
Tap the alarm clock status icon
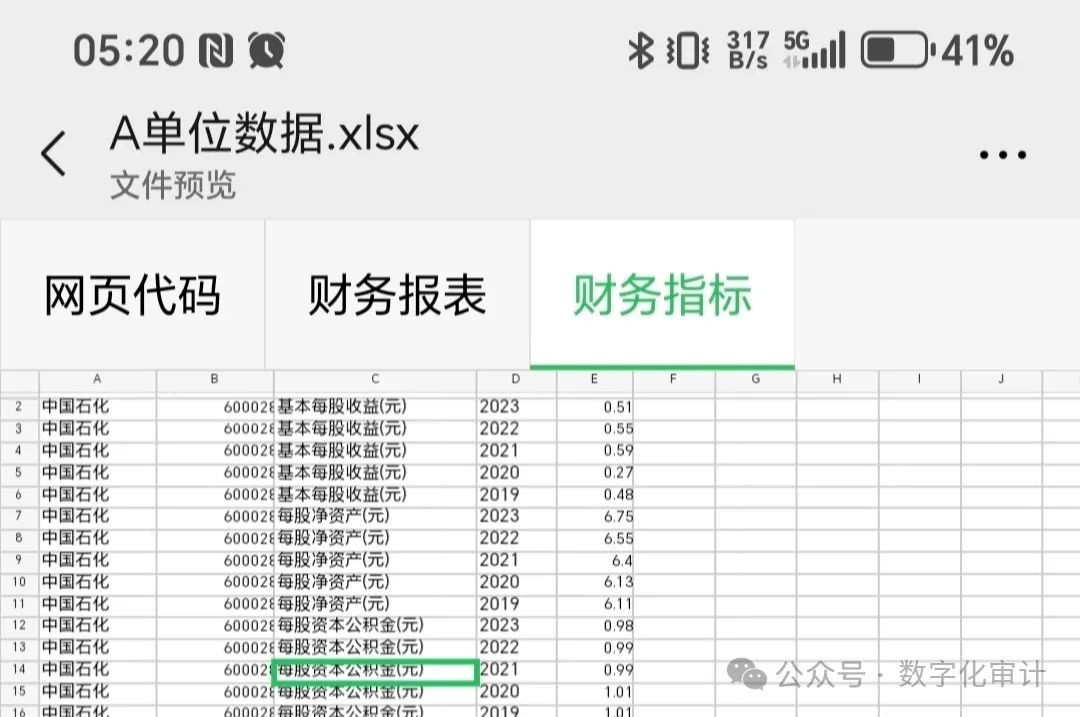[267, 50]
